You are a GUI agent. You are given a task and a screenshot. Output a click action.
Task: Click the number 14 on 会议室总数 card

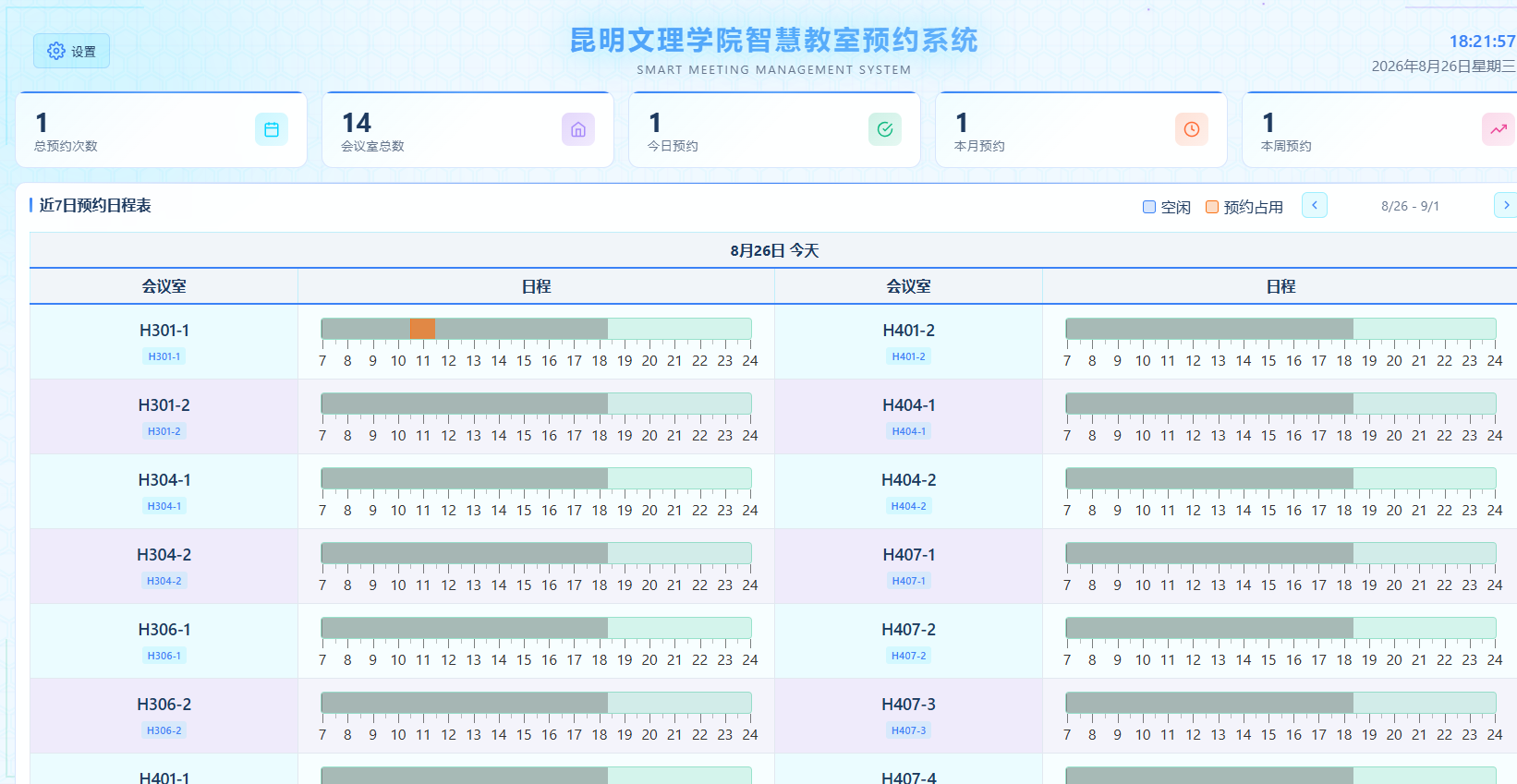(357, 123)
